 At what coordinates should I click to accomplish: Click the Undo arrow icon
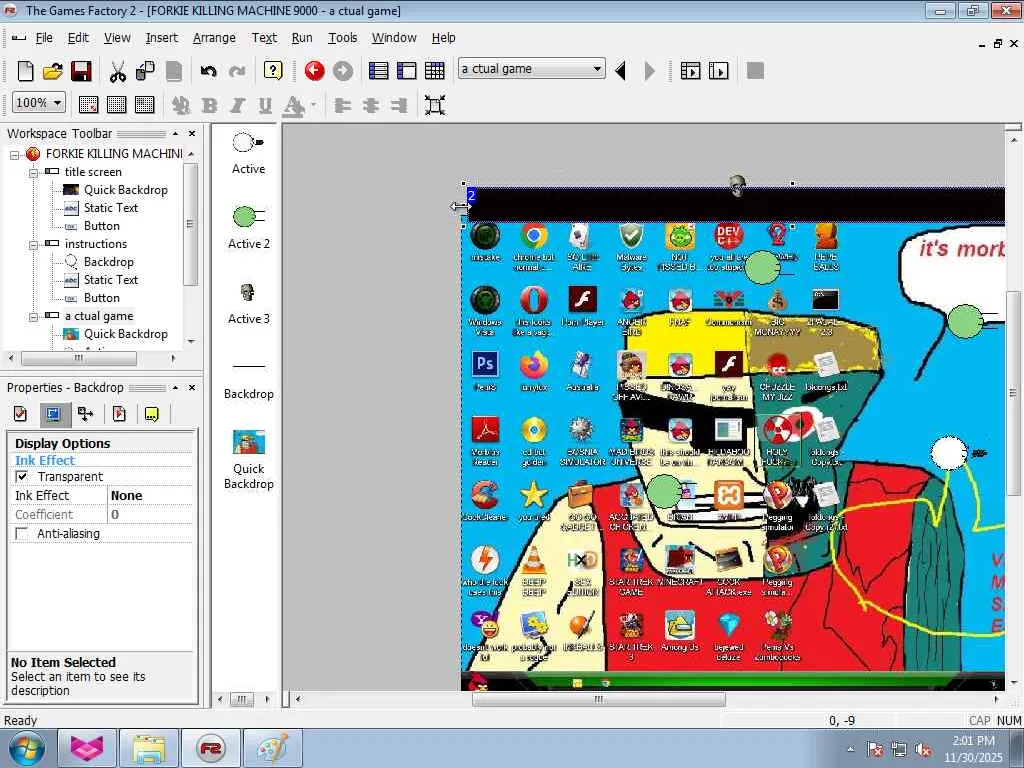click(x=208, y=71)
